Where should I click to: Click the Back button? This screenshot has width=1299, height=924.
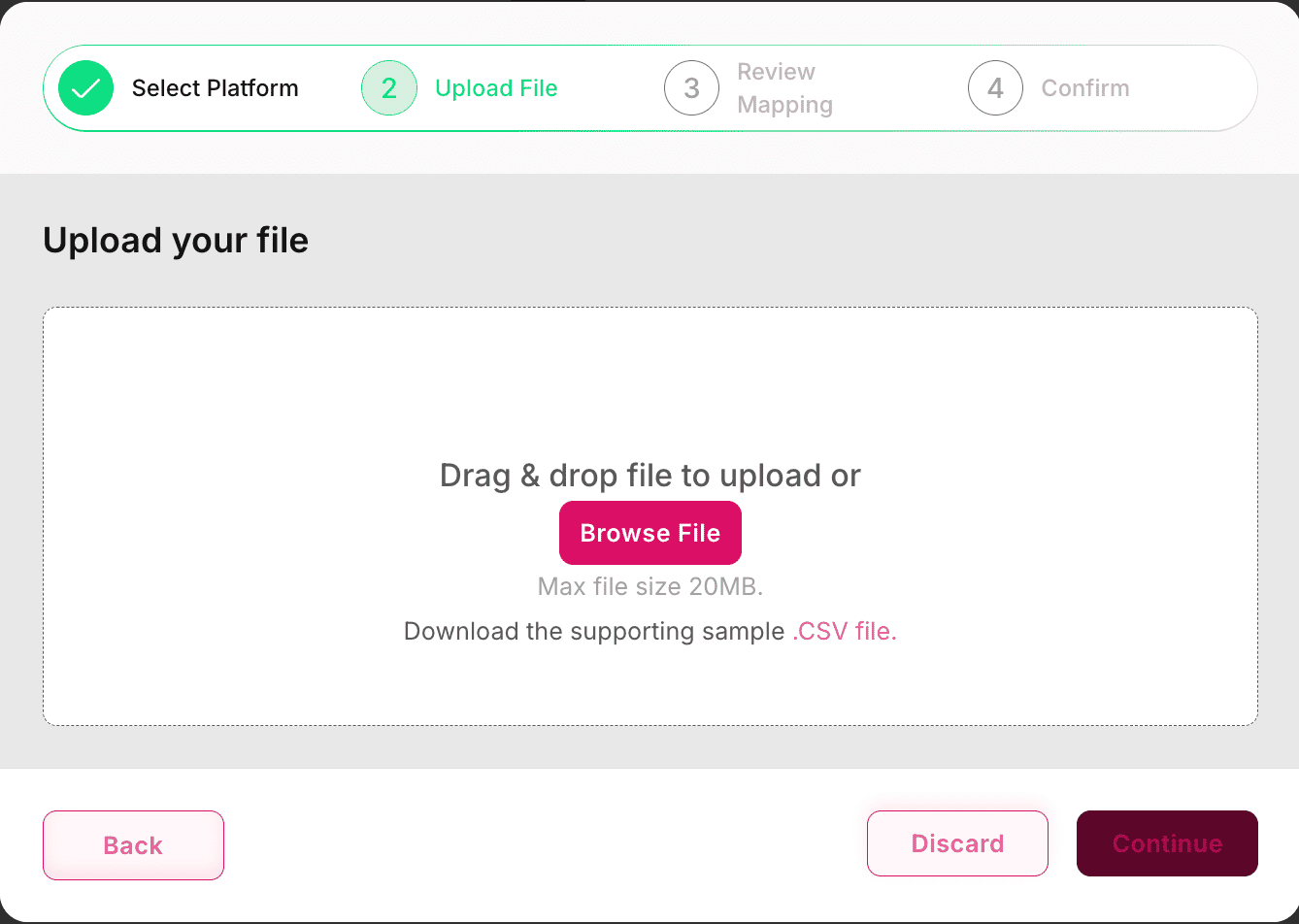tap(133, 845)
